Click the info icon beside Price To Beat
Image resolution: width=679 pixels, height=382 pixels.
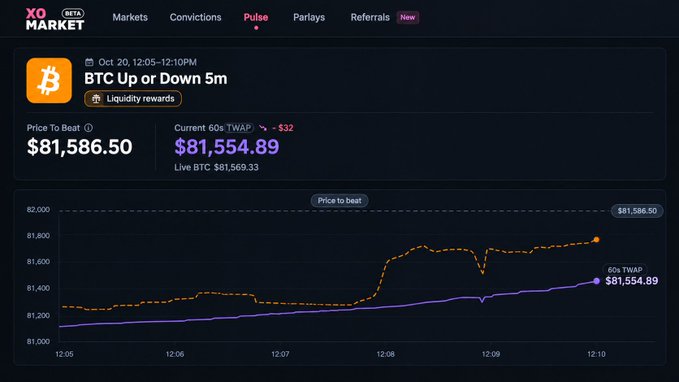88,128
